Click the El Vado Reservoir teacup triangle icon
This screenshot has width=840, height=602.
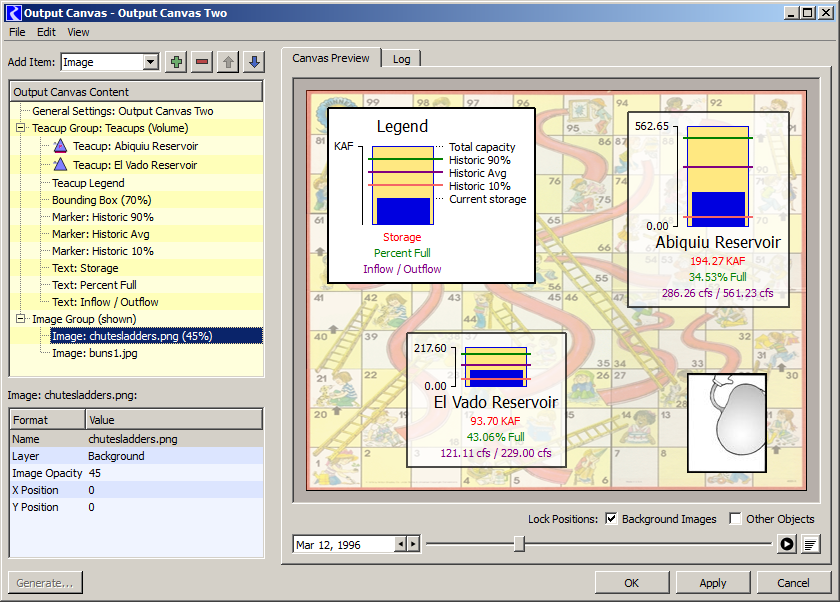tap(61, 164)
